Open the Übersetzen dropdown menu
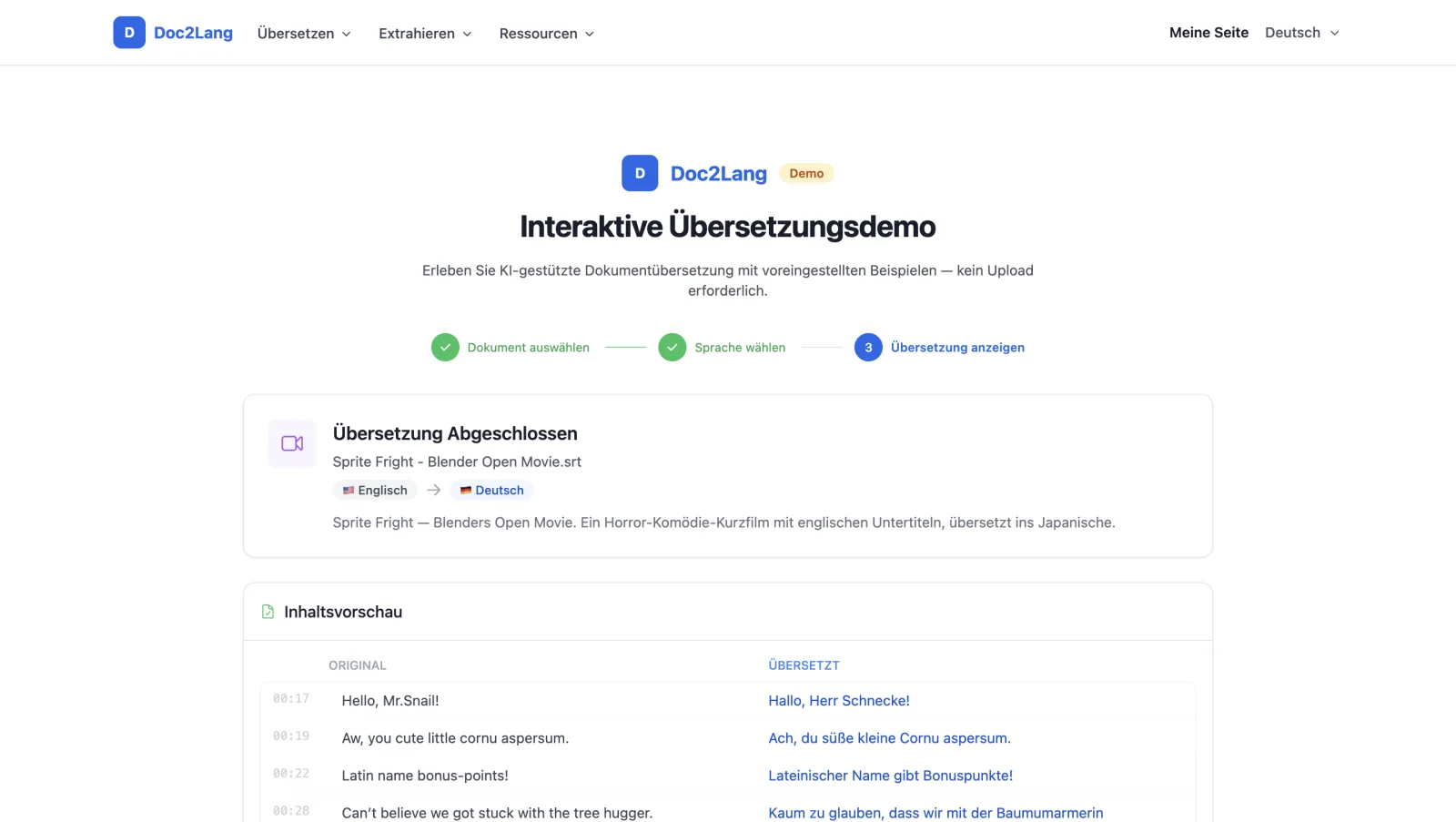The image size is (1456, 822). (x=304, y=34)
